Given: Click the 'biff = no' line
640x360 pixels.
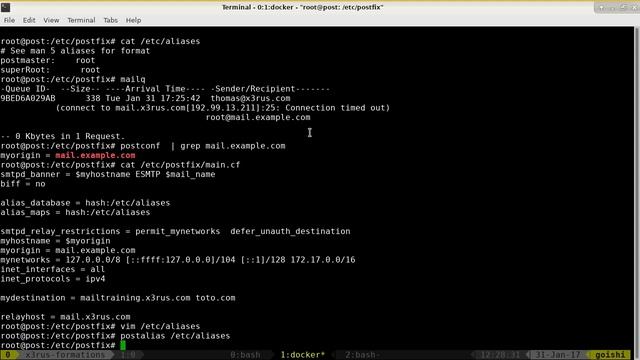Looking at the screenshot, I should coord(23,184).
